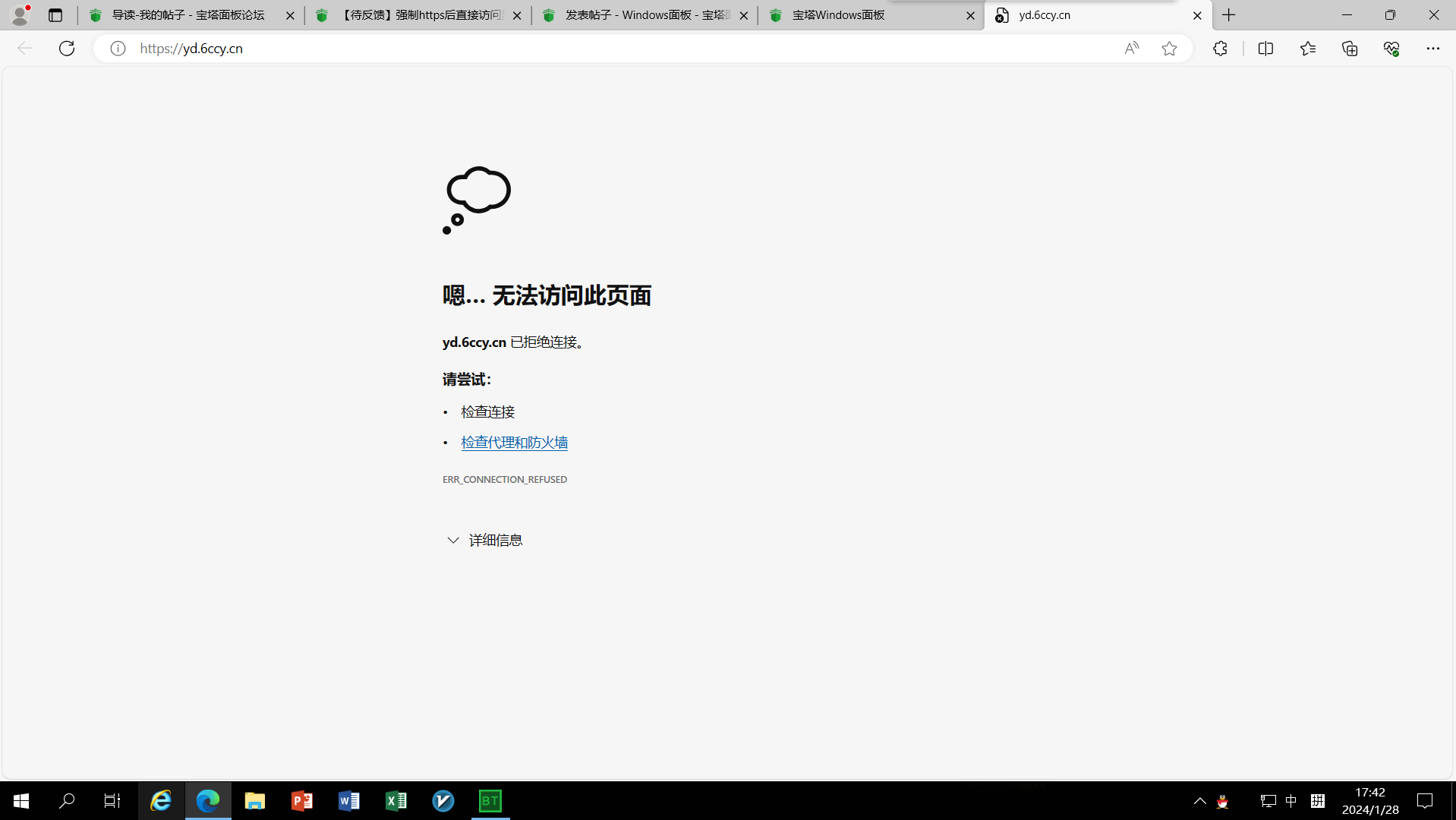Switch to the 宝塔Windows面板 tab
Viewport: 1456px width, 820px height.
click(x=871, y=15)
